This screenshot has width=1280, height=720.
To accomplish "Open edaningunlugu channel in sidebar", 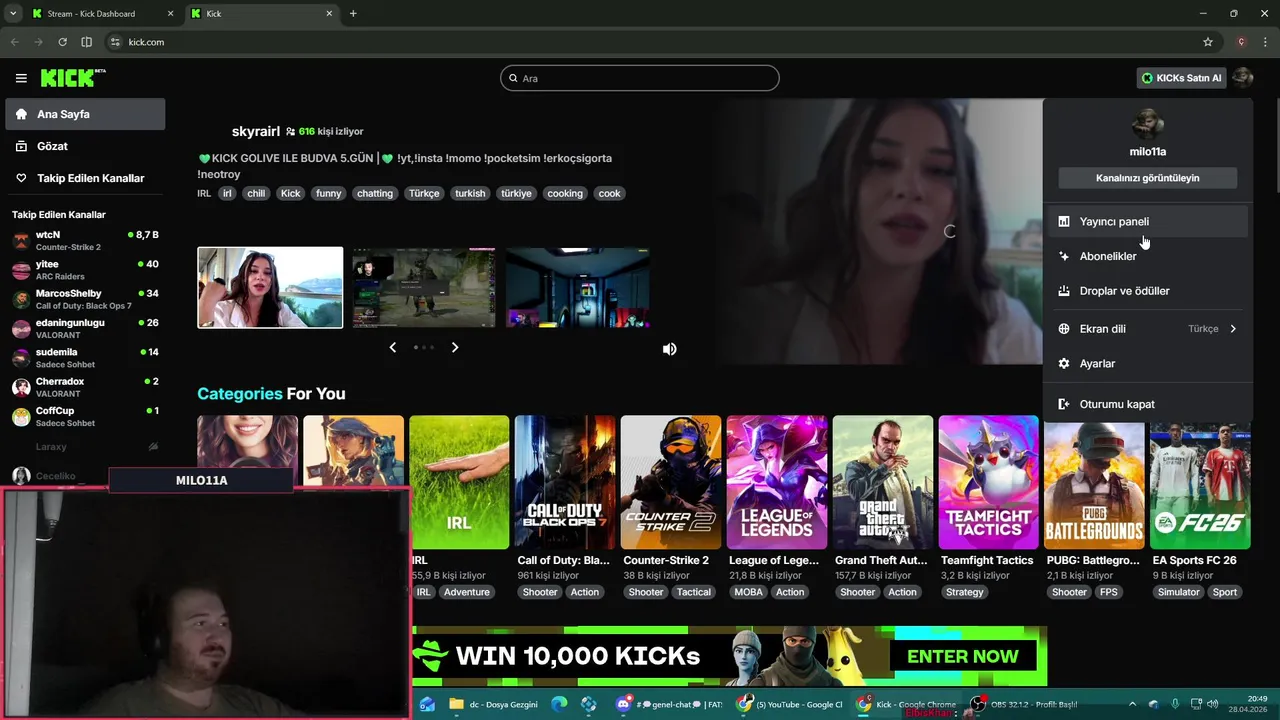I will [85, 328].
